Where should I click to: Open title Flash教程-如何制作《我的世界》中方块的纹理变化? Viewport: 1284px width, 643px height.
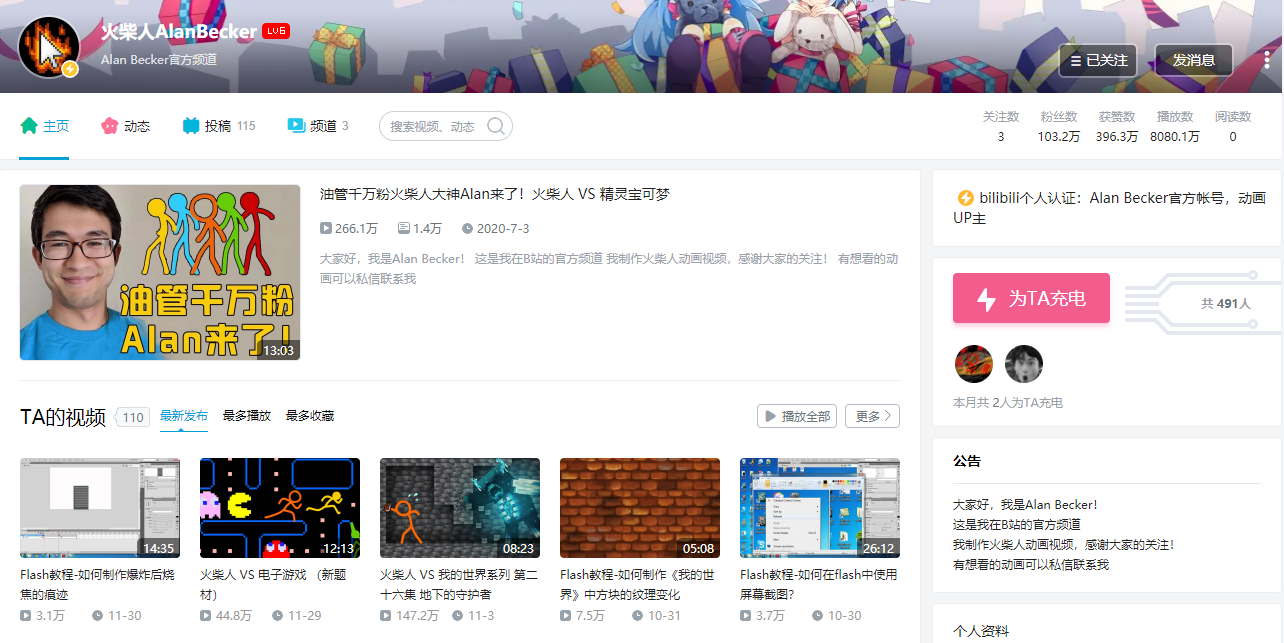point(638,584)
